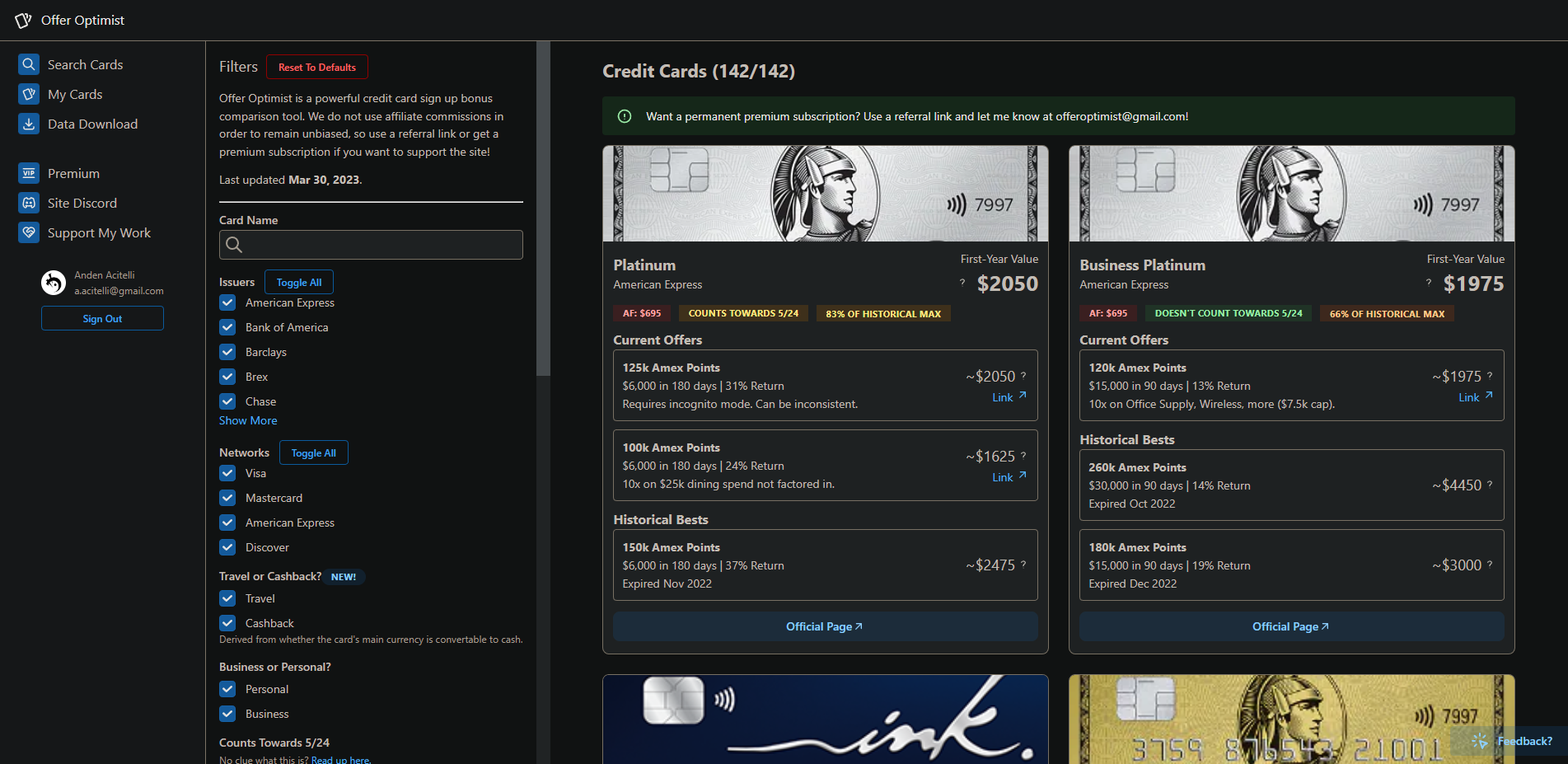Image resolution: width=1568 pixels, height=764 pixels.
Task: Uncheck Bank of America issuer
Action: pos(227,327)
